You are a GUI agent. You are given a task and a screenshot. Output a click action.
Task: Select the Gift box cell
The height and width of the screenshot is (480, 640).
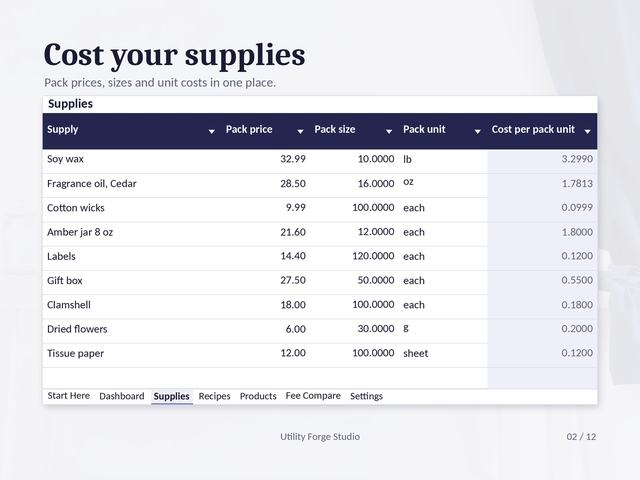click(132, 280)
